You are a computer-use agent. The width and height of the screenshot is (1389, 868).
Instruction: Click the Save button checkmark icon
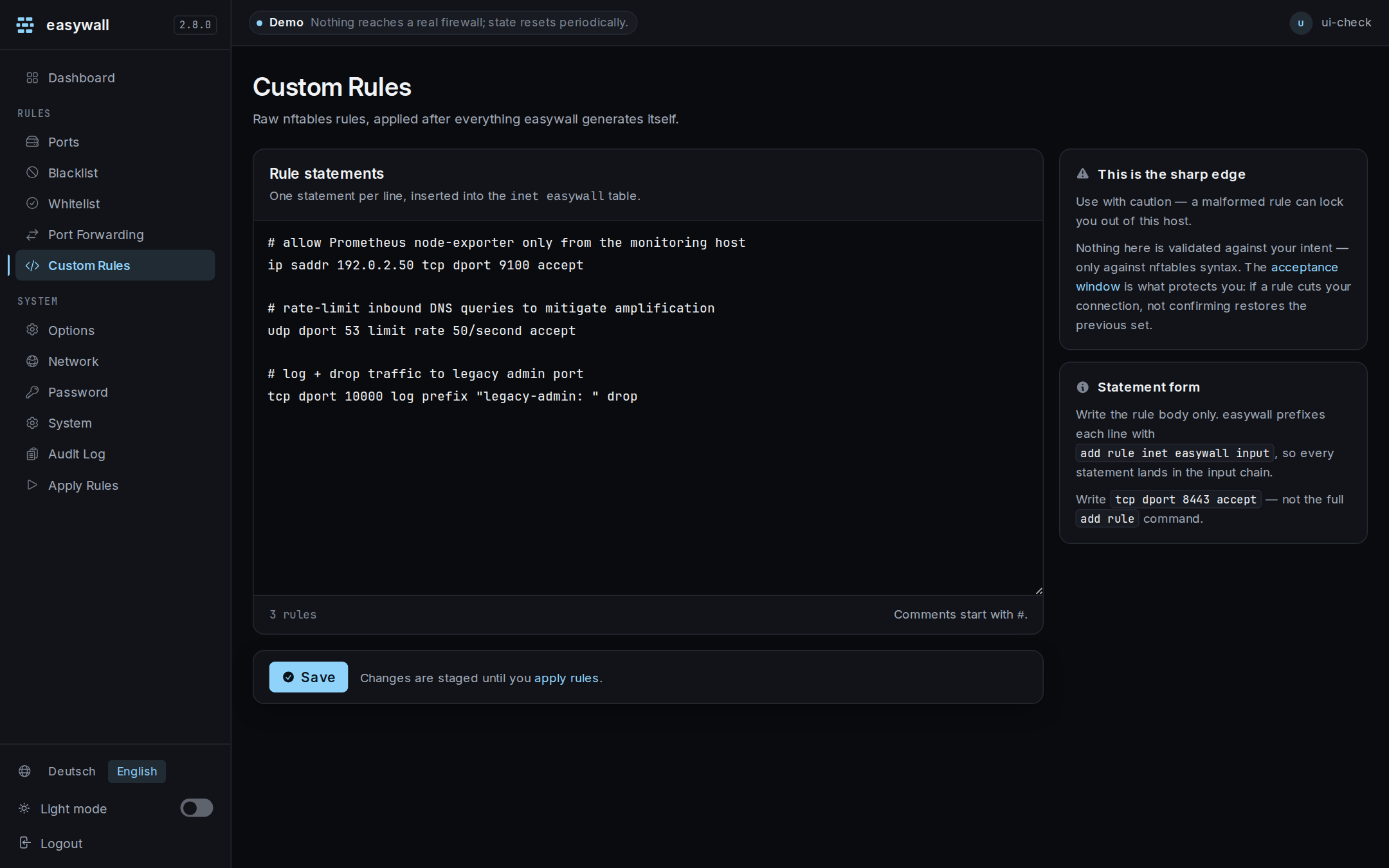point(288,677)
